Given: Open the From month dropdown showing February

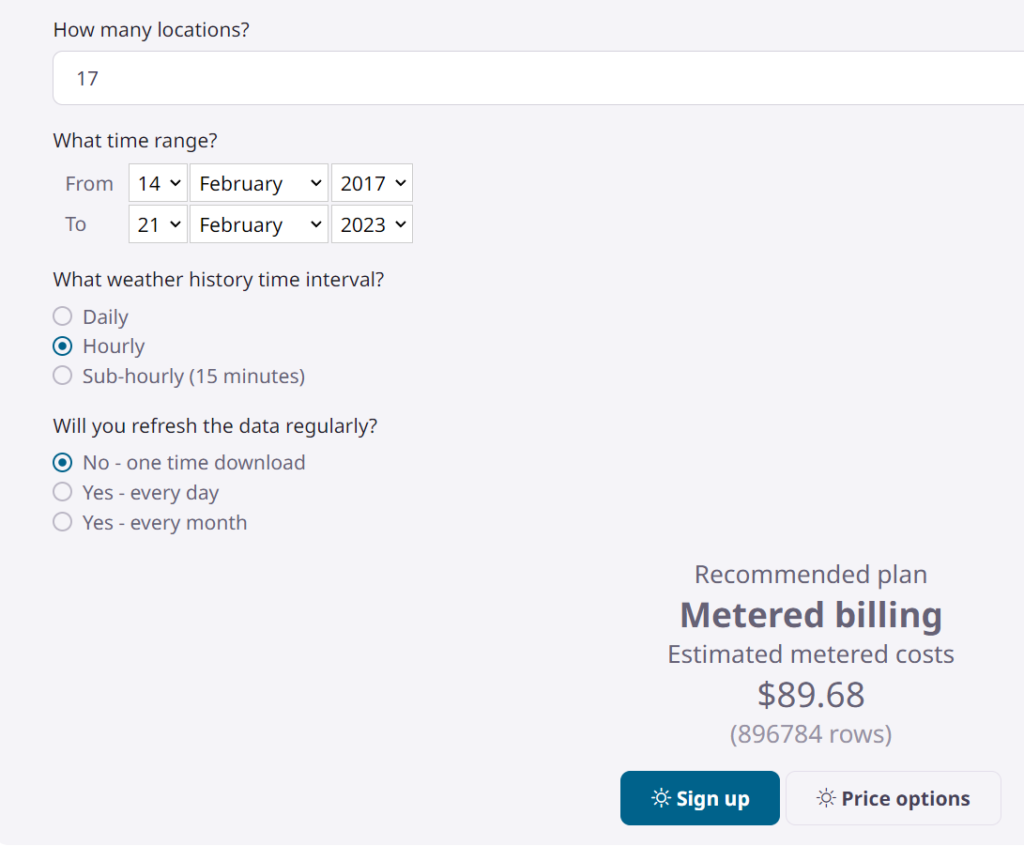Looking at the screenshot, I should tap(258, 183).
